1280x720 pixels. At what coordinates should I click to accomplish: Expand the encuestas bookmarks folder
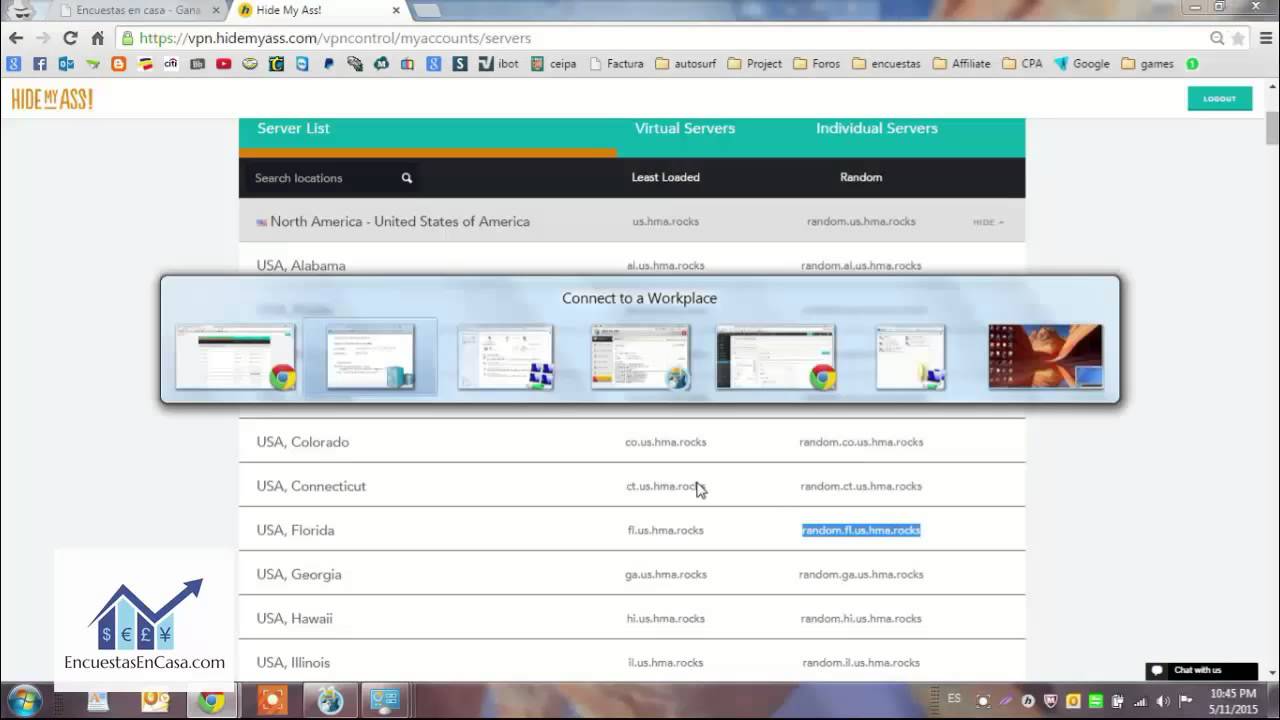tap(886, 63)
